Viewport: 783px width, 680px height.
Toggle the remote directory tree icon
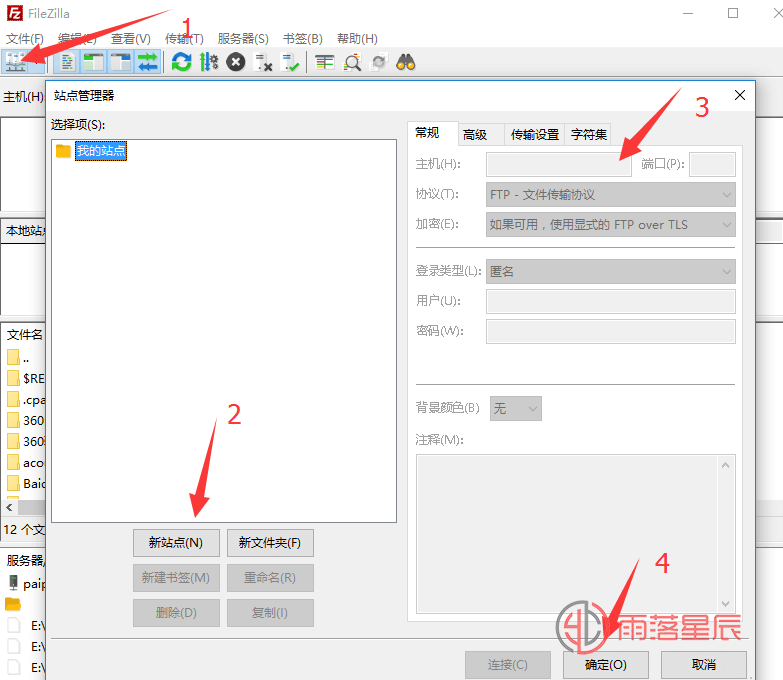(x=120, y=62)
